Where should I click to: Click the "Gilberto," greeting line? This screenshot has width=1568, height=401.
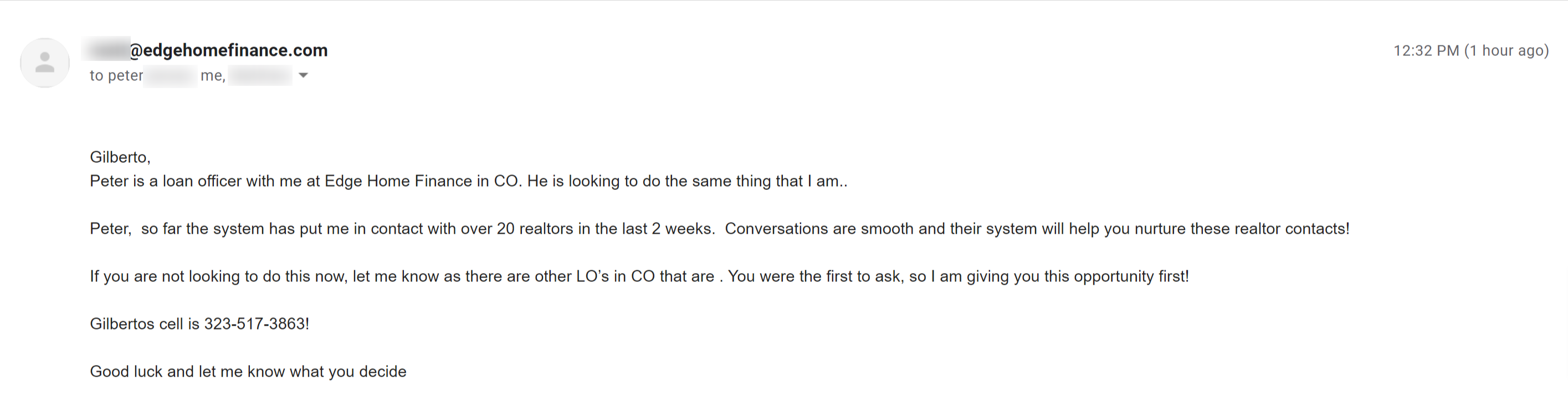coord(120,157)
